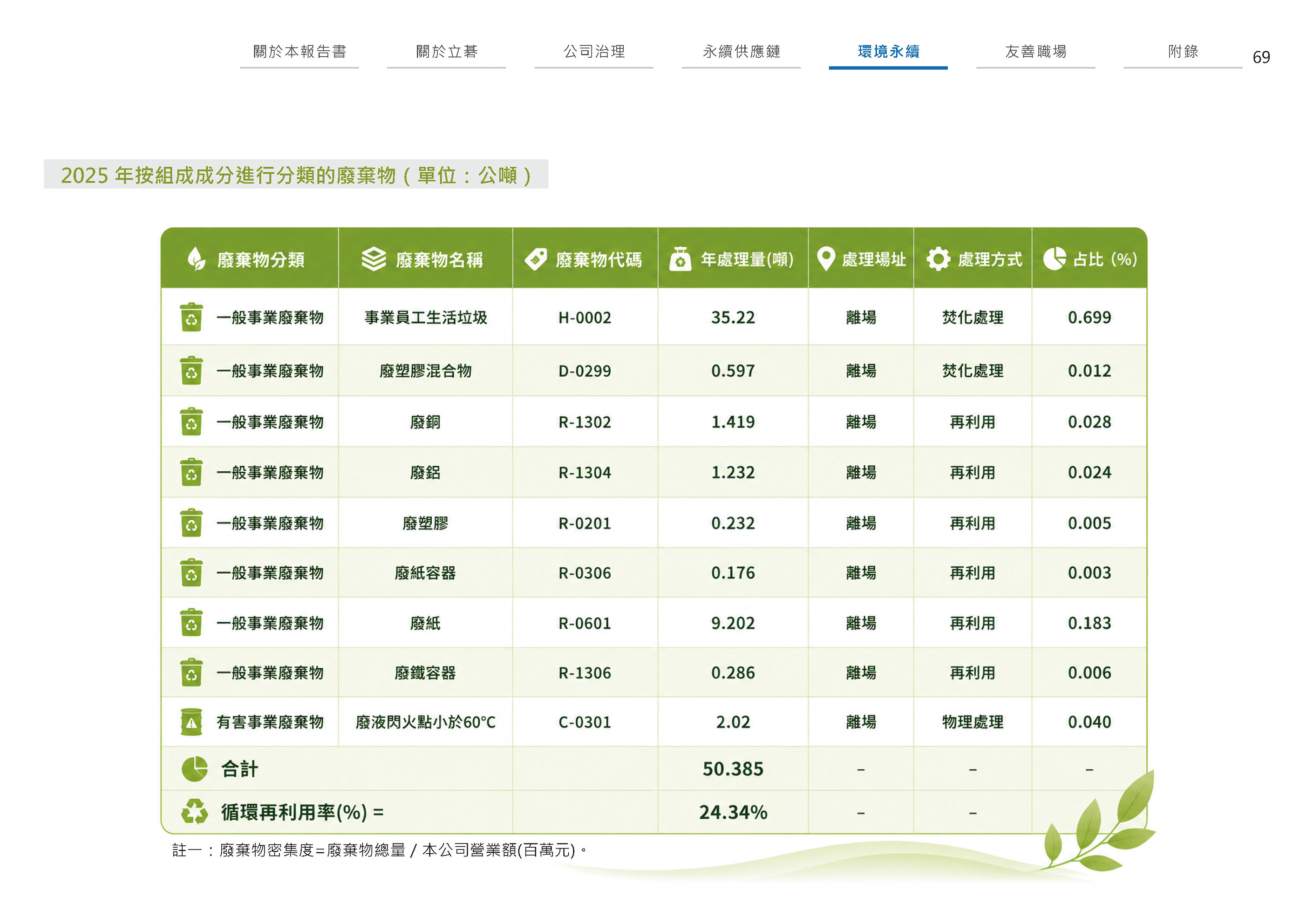Screen dimensions: 1307x924
Task: Click the 關於本報告書 navigation item
Action: pyautogui.click(x=300, y=52)
